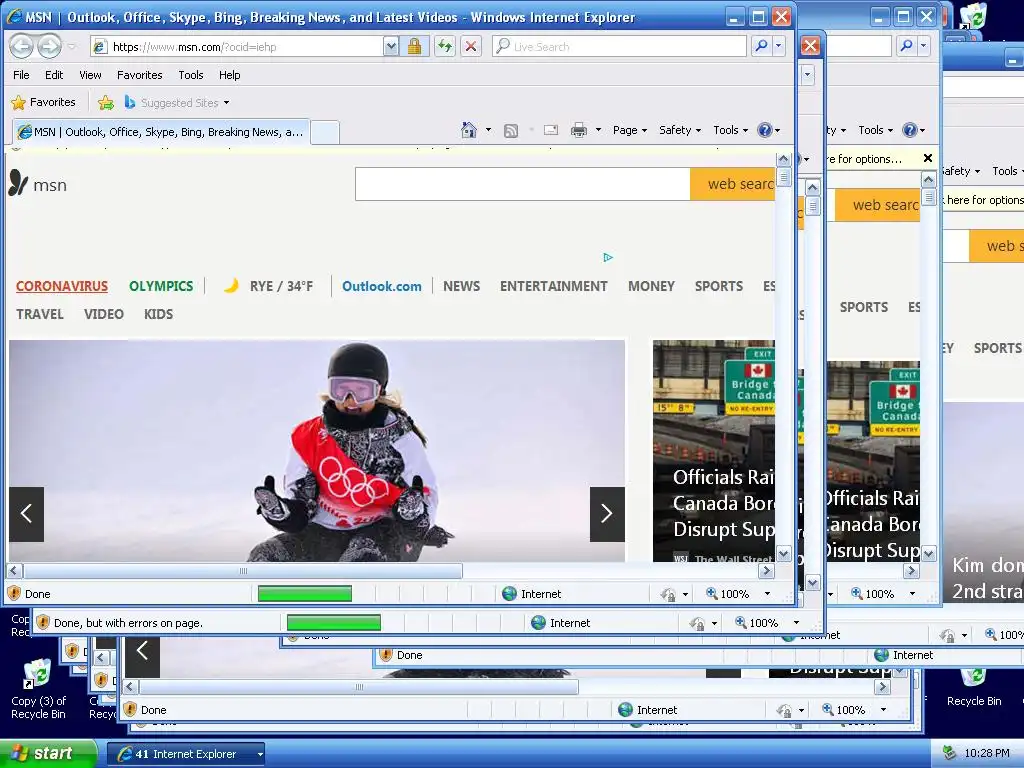Stop loading with the red X icon
The image size is (1024, 768).
pyautogui.click(x=470, y=46)
